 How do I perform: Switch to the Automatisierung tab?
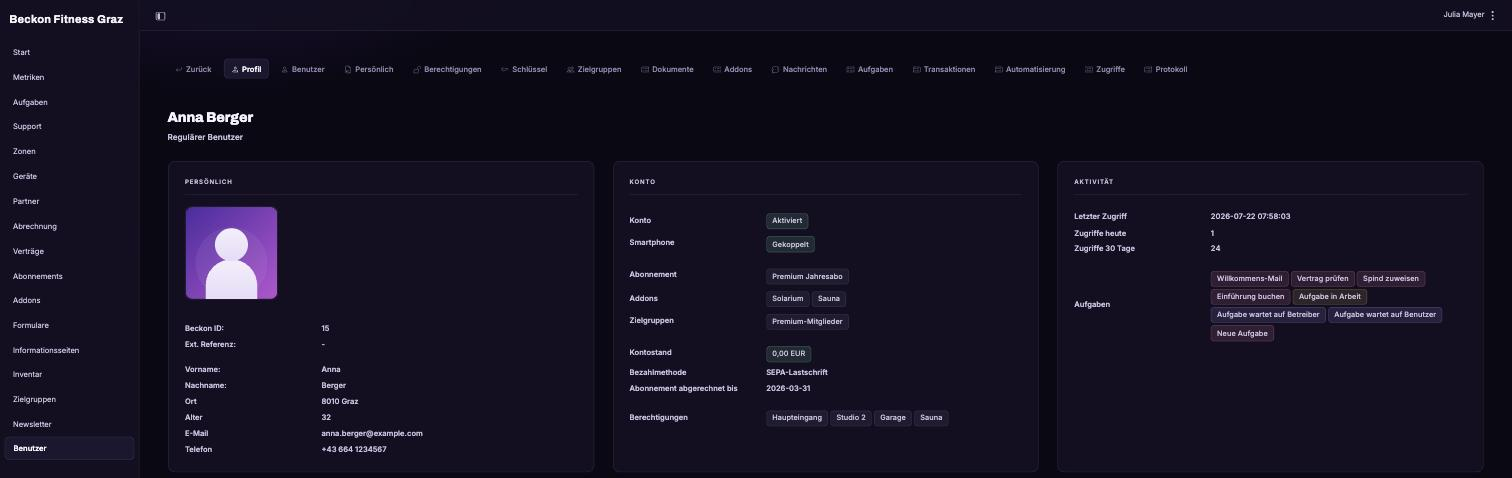(1030, 69)
